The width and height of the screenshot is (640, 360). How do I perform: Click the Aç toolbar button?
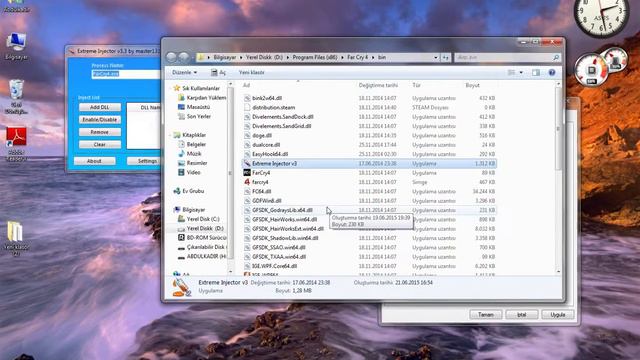[218, 72]
